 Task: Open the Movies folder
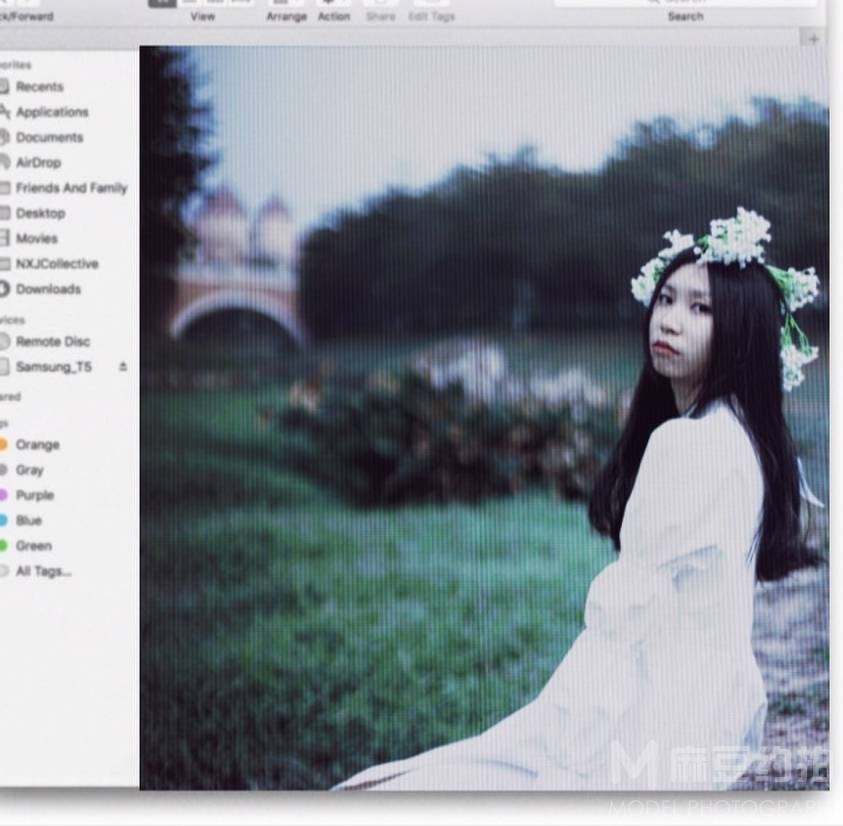point(36,238)
